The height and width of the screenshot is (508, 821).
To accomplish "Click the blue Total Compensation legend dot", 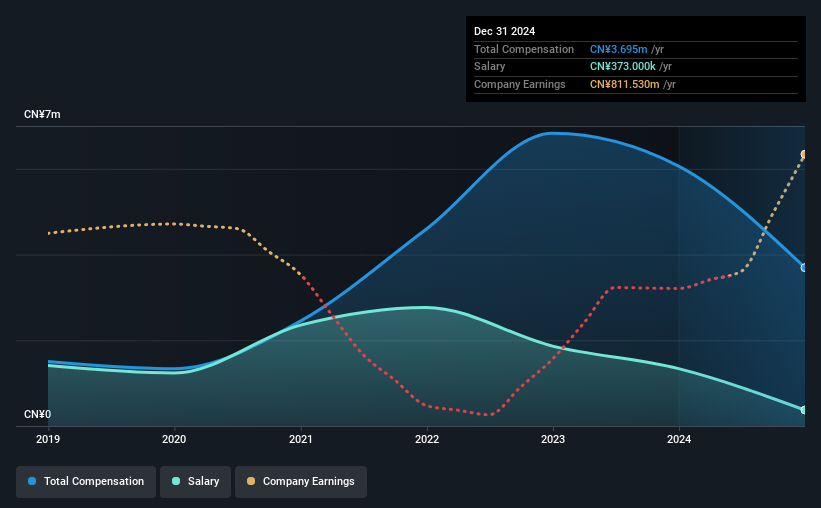I will pyautogui.click(x=32, y=481).
